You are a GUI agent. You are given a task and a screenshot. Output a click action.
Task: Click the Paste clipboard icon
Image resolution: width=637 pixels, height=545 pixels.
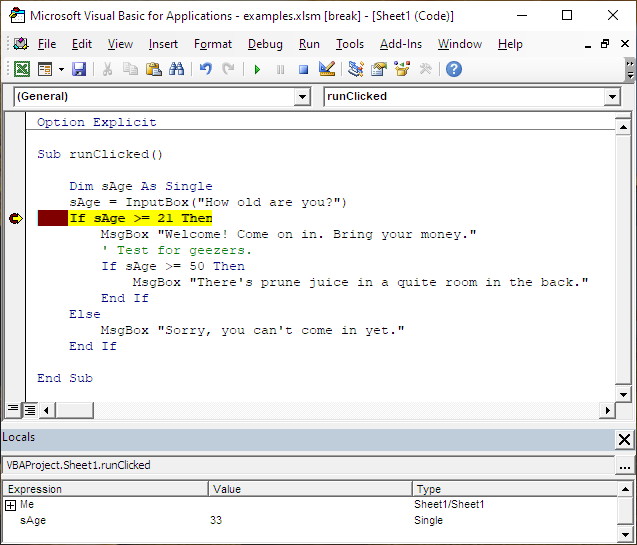tap(154, 69)
